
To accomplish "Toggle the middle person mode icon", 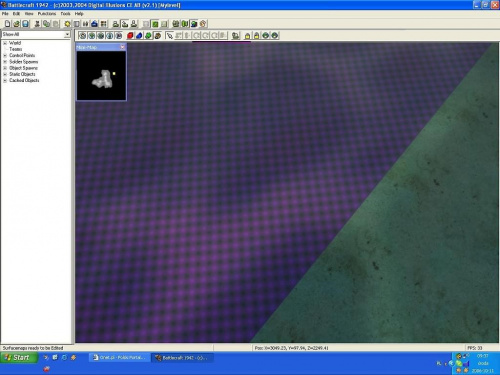I will coord(124,24).
